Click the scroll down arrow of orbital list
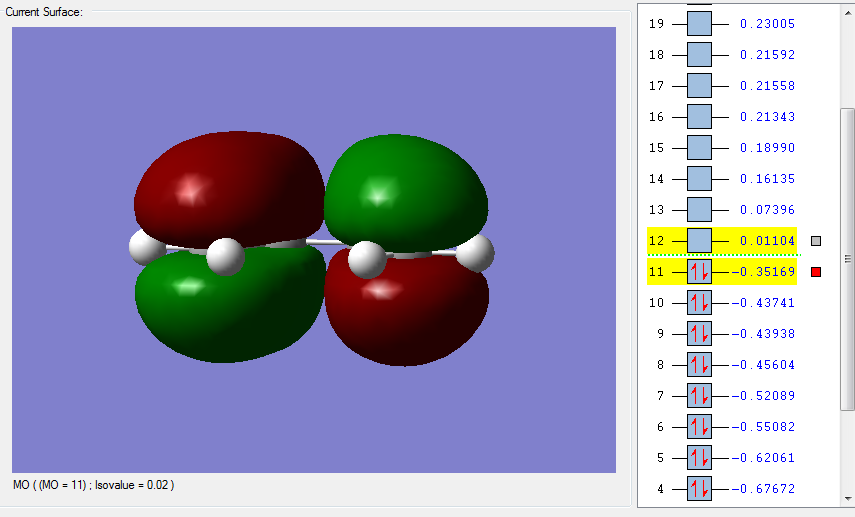 pyautogui.click(x=847, y=498)
